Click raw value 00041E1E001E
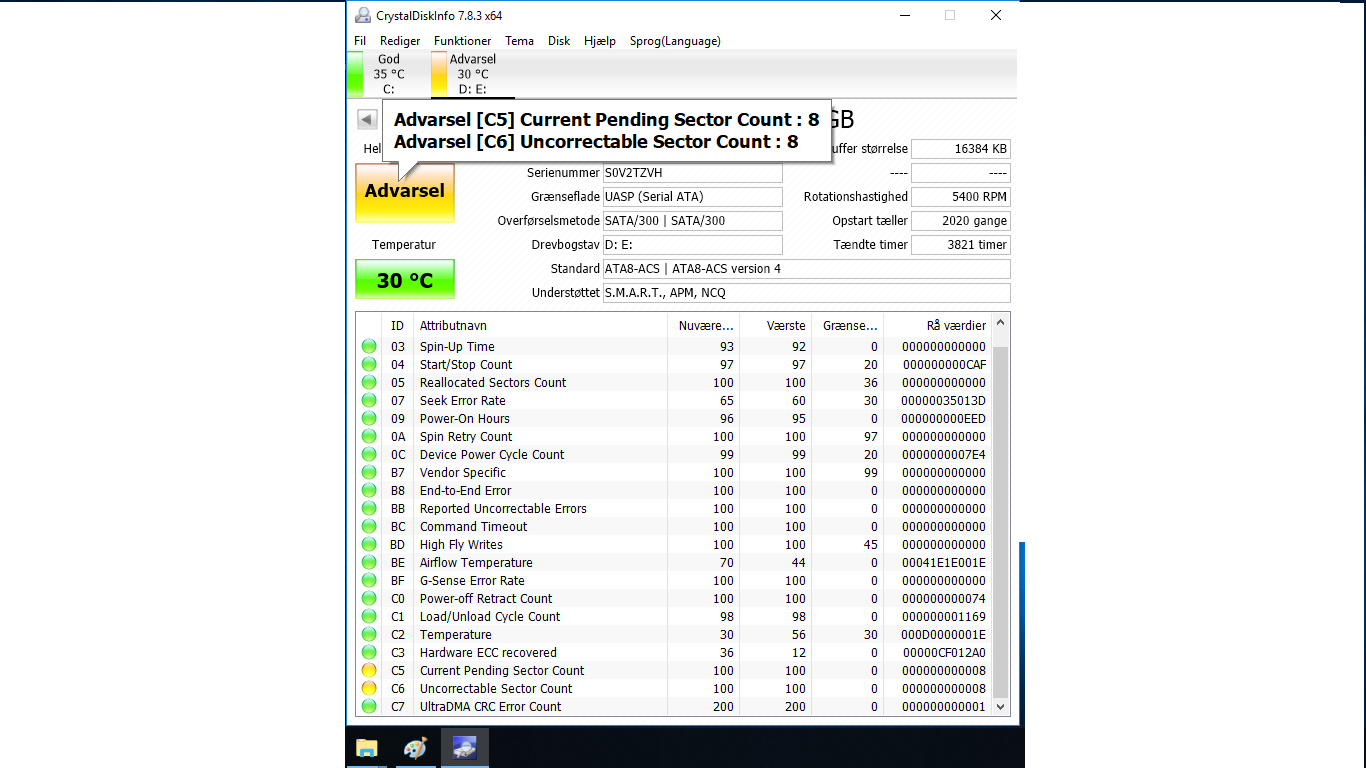This screenshot has width=1366, height=768. pos(943,563)
